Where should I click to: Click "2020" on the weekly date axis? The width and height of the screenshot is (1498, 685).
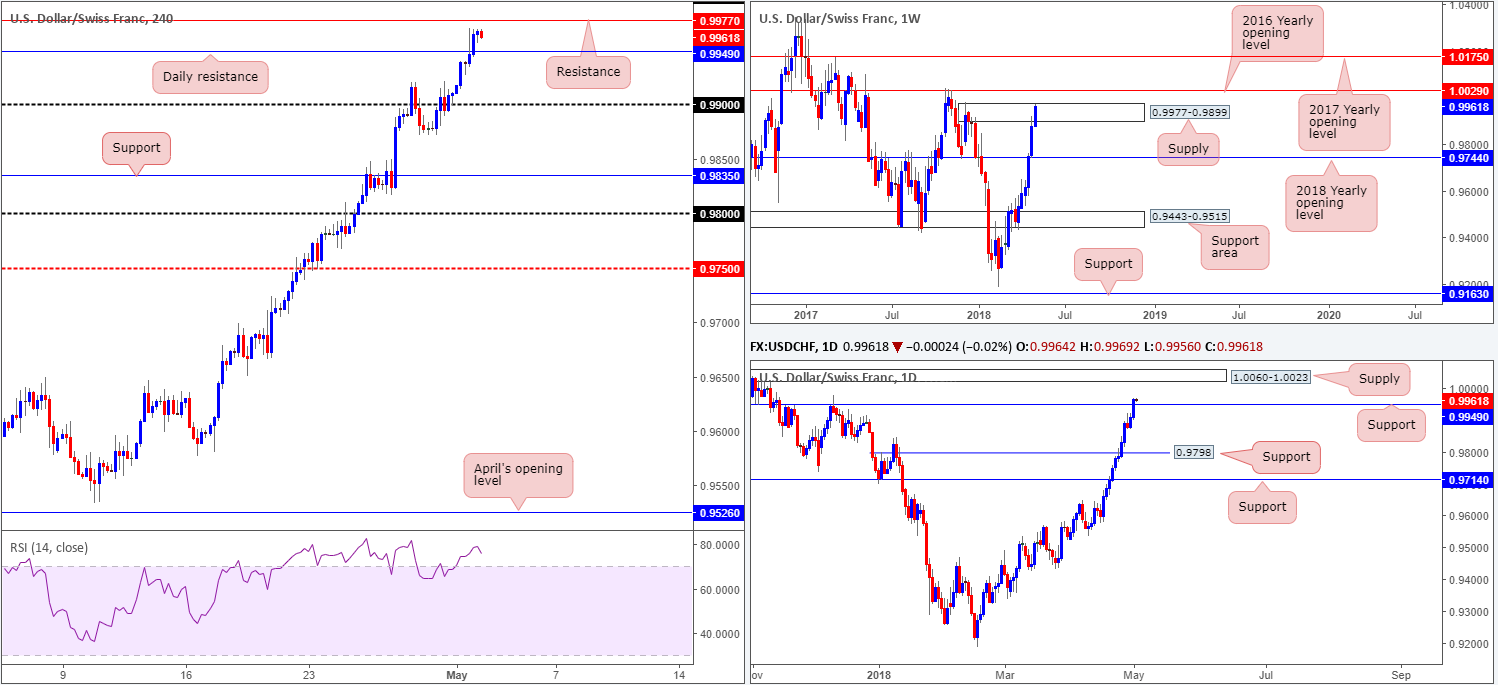coord(1329,314)
